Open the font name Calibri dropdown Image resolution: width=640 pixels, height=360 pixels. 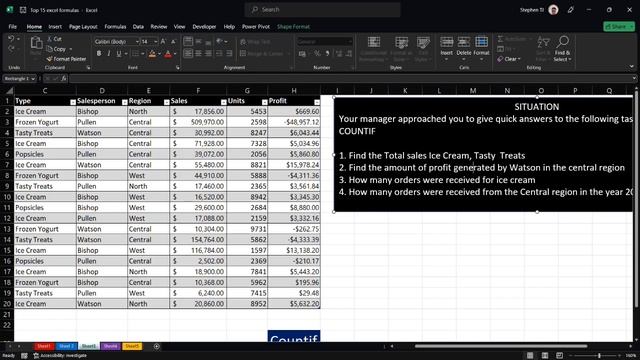click(x=137, y=42)
